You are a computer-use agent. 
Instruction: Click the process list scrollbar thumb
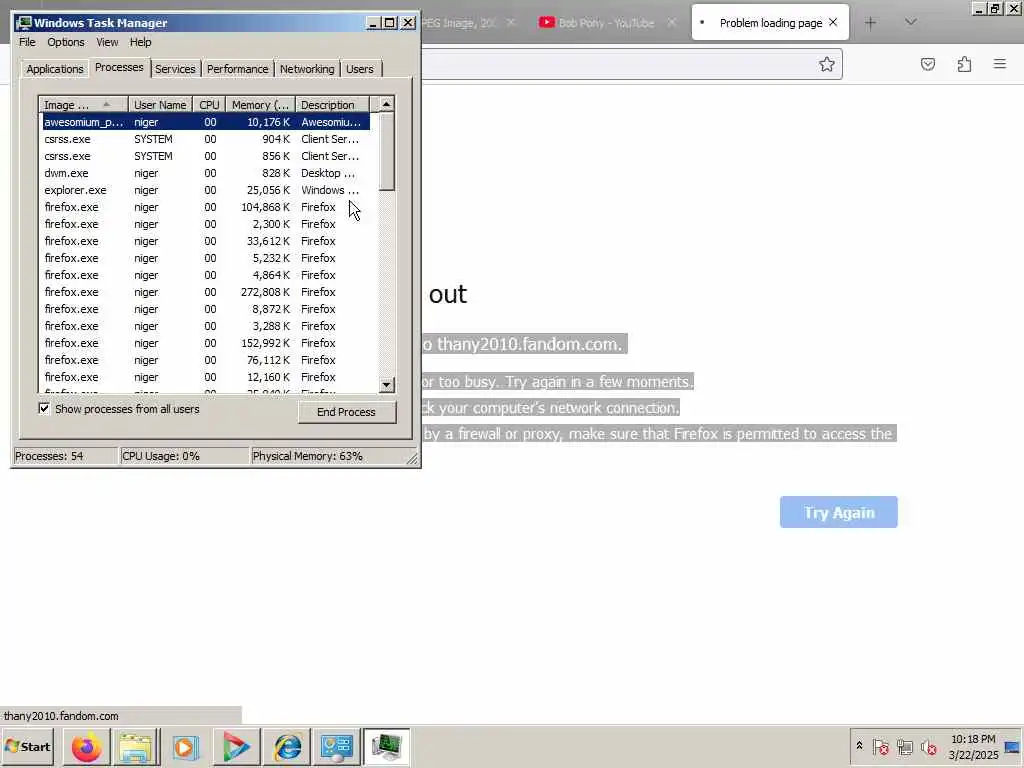387,152
